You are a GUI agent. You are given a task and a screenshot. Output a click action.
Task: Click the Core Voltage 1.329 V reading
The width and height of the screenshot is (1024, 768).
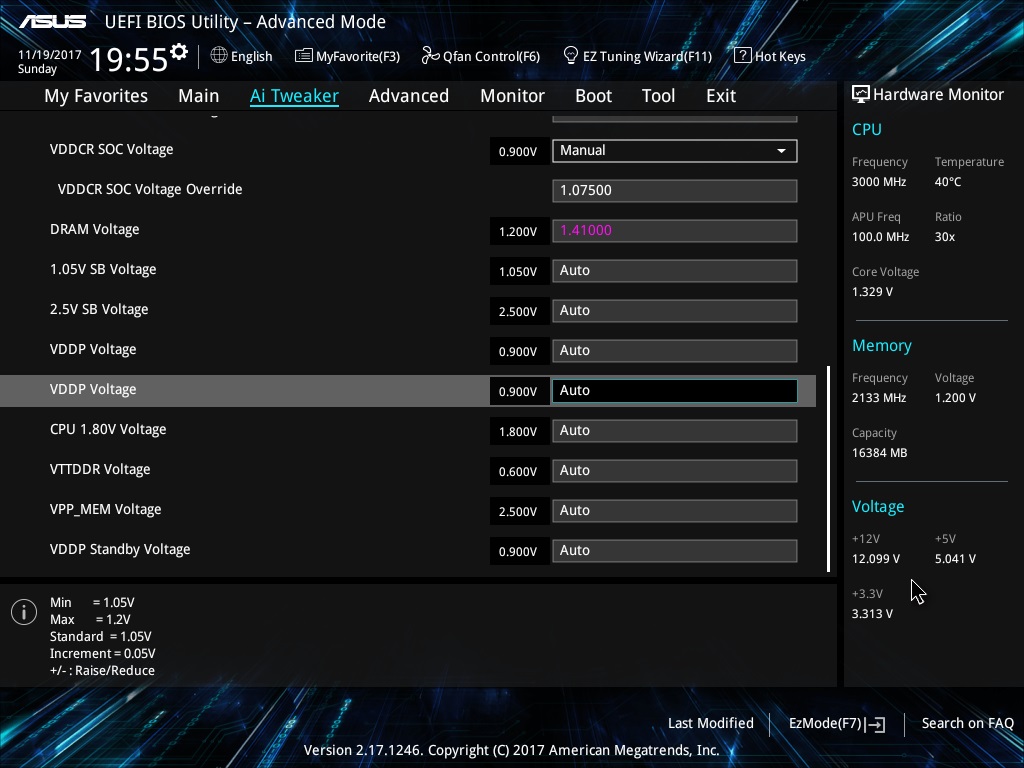tap(872, 291)
